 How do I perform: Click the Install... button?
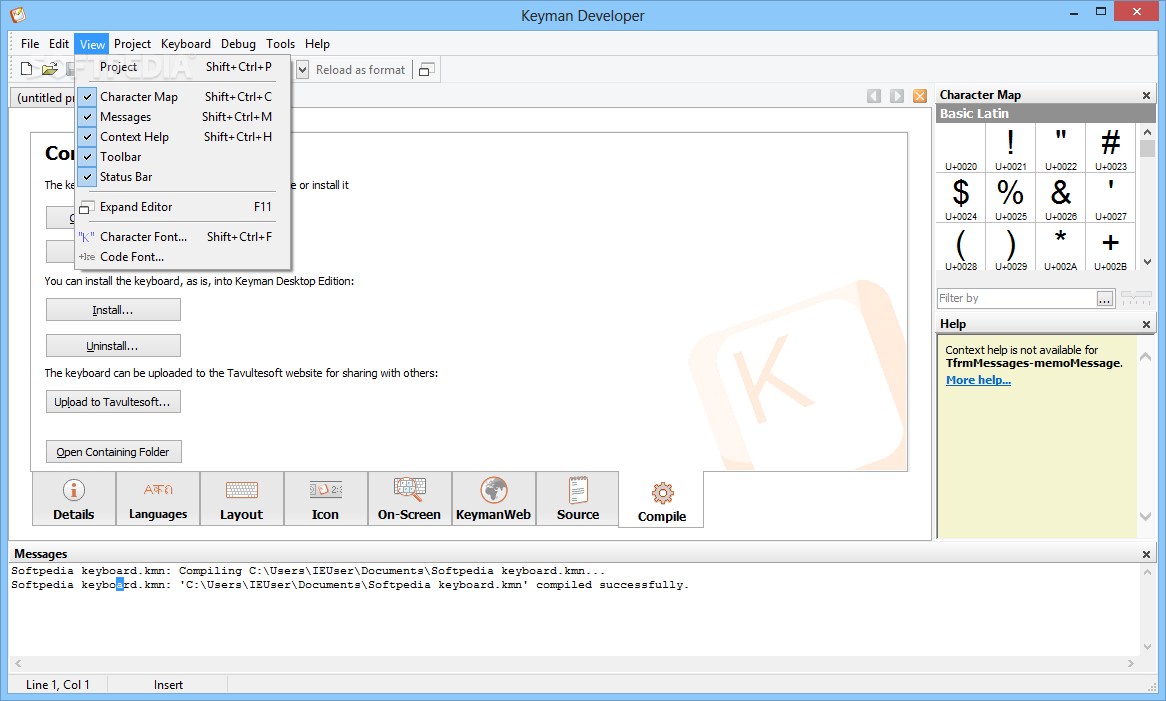tap(113, 310)
